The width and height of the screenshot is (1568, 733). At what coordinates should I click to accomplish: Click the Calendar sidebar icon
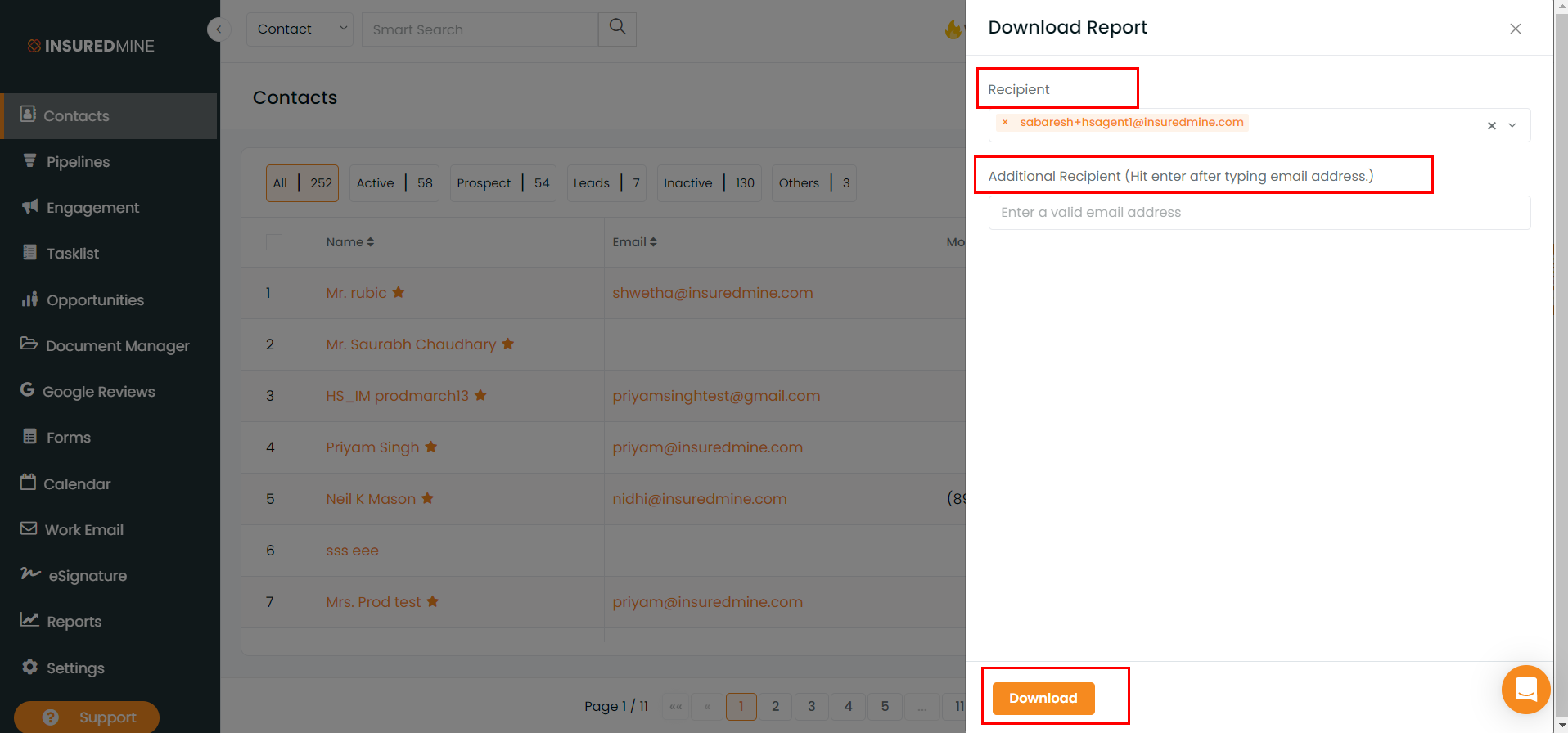(x=28, y=482)
